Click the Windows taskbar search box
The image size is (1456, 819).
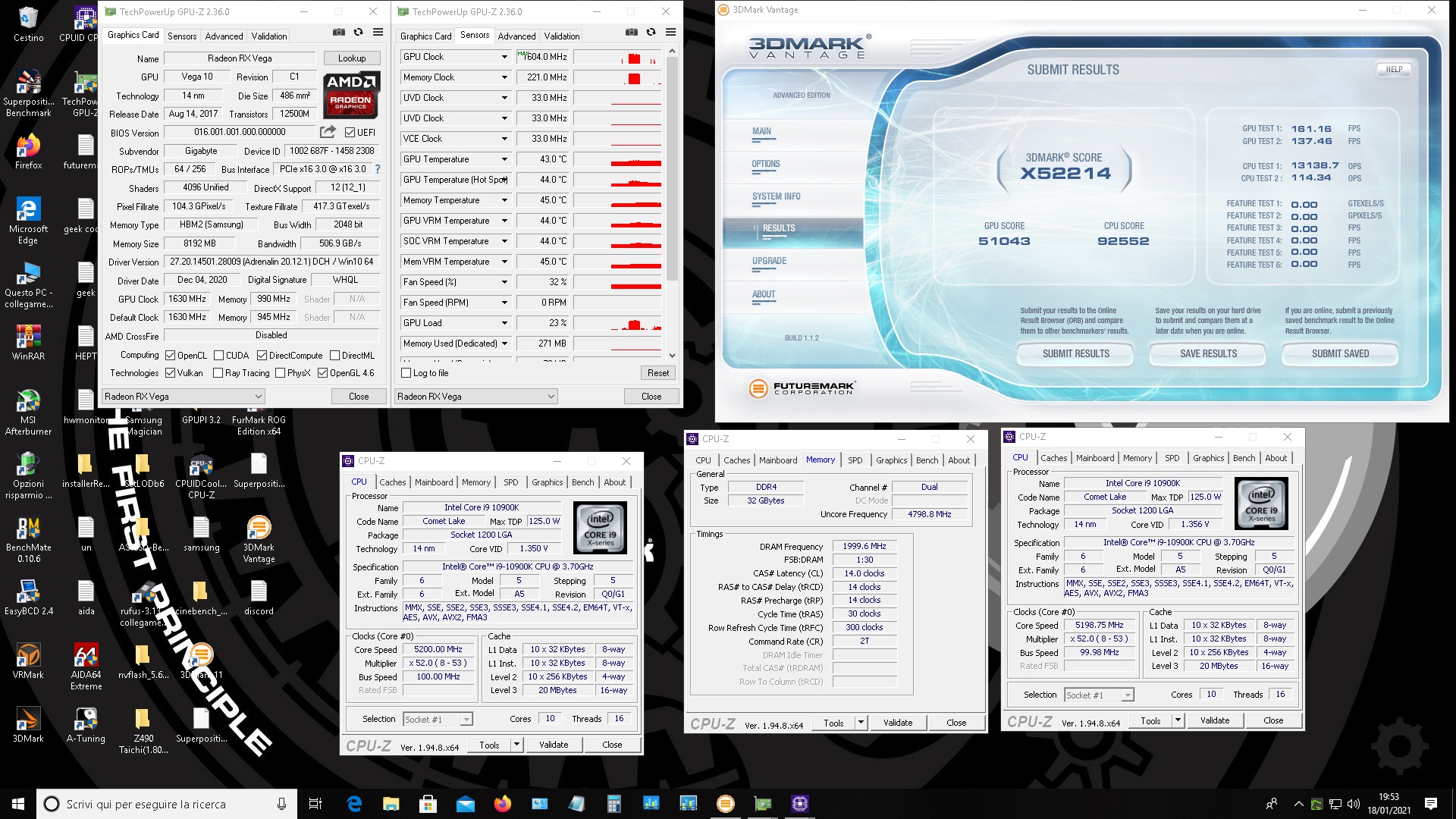(167, 804)
